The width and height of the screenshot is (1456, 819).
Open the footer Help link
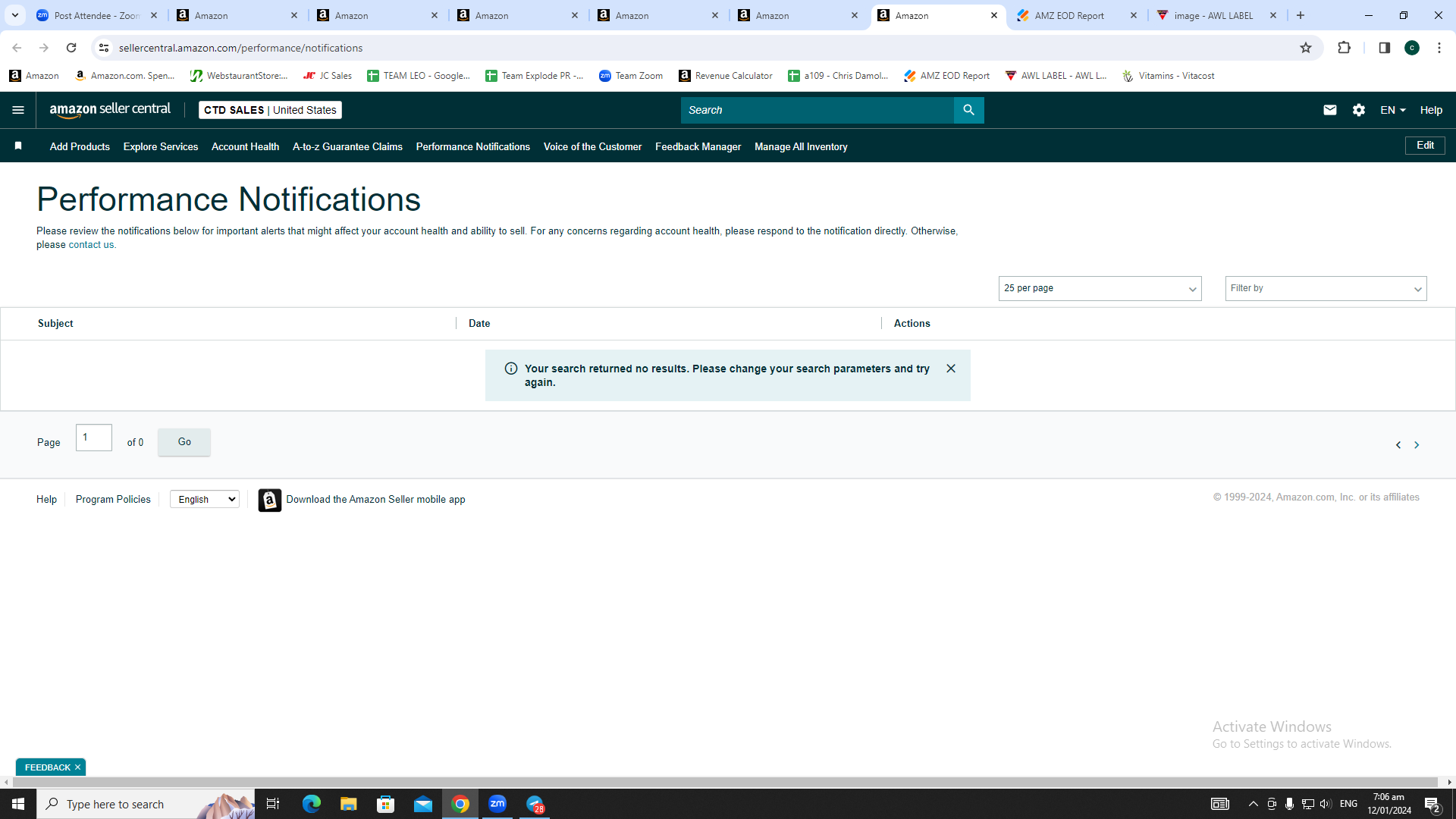click(46, 499)
